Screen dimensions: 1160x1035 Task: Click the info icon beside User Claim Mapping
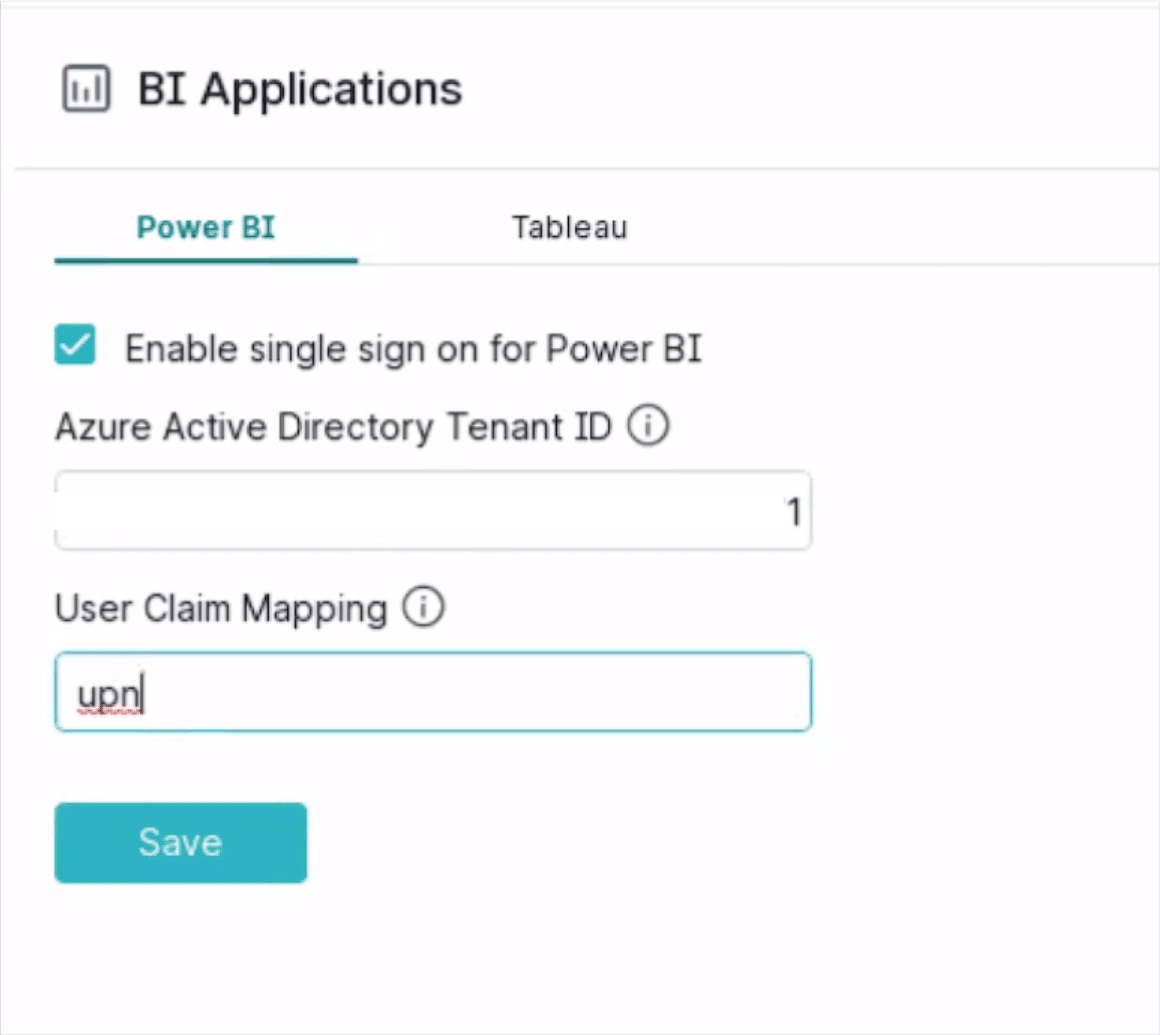point(423,607)
